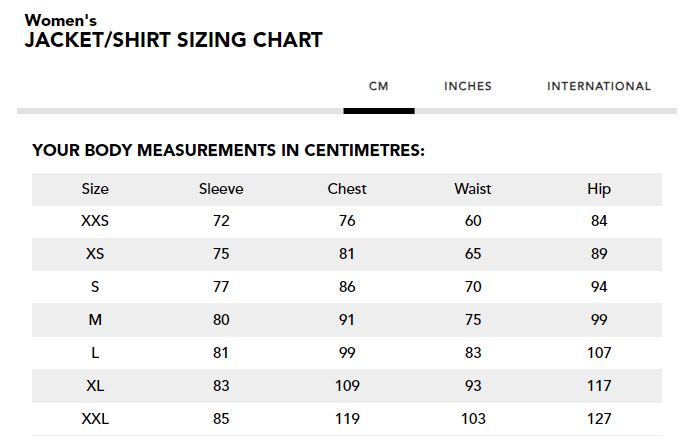Select the XXL size row label

pos(95,419)
